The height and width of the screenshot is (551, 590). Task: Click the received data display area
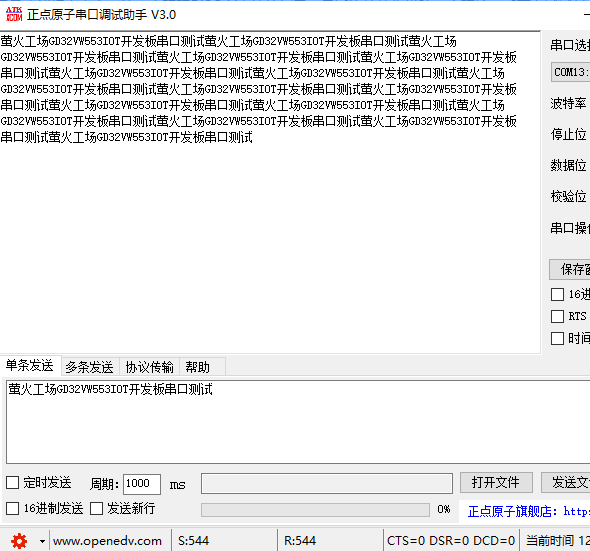(x=270, y=192)
